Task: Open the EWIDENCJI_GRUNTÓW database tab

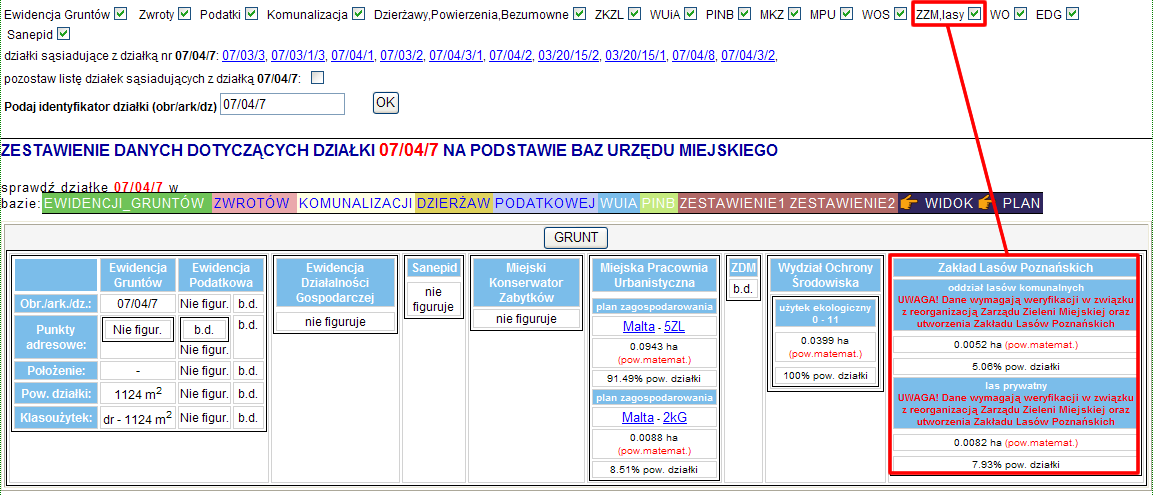Action: tap(126, 203)
